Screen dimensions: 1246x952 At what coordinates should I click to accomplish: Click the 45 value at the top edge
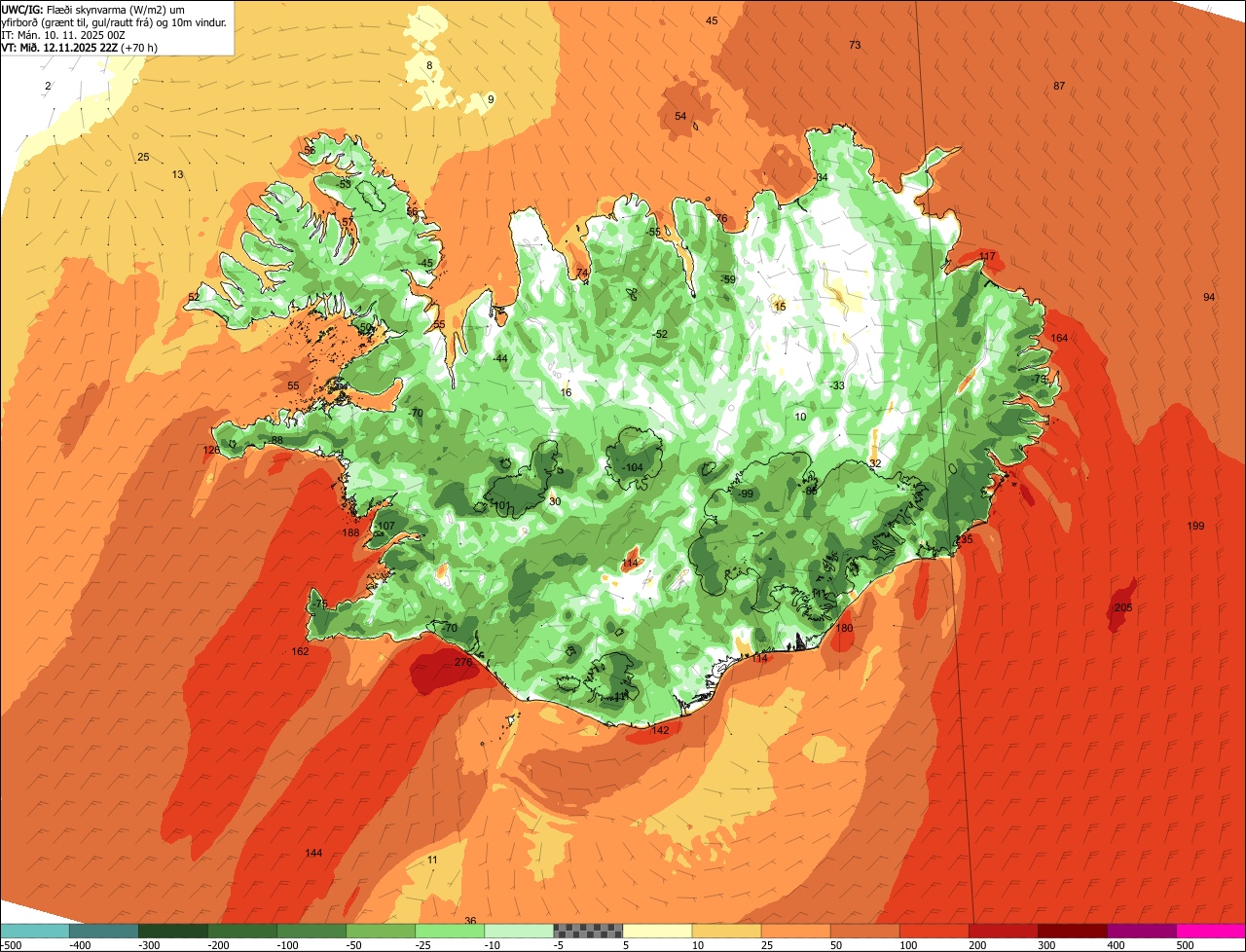pyautogui.click(x=712, y=20)
